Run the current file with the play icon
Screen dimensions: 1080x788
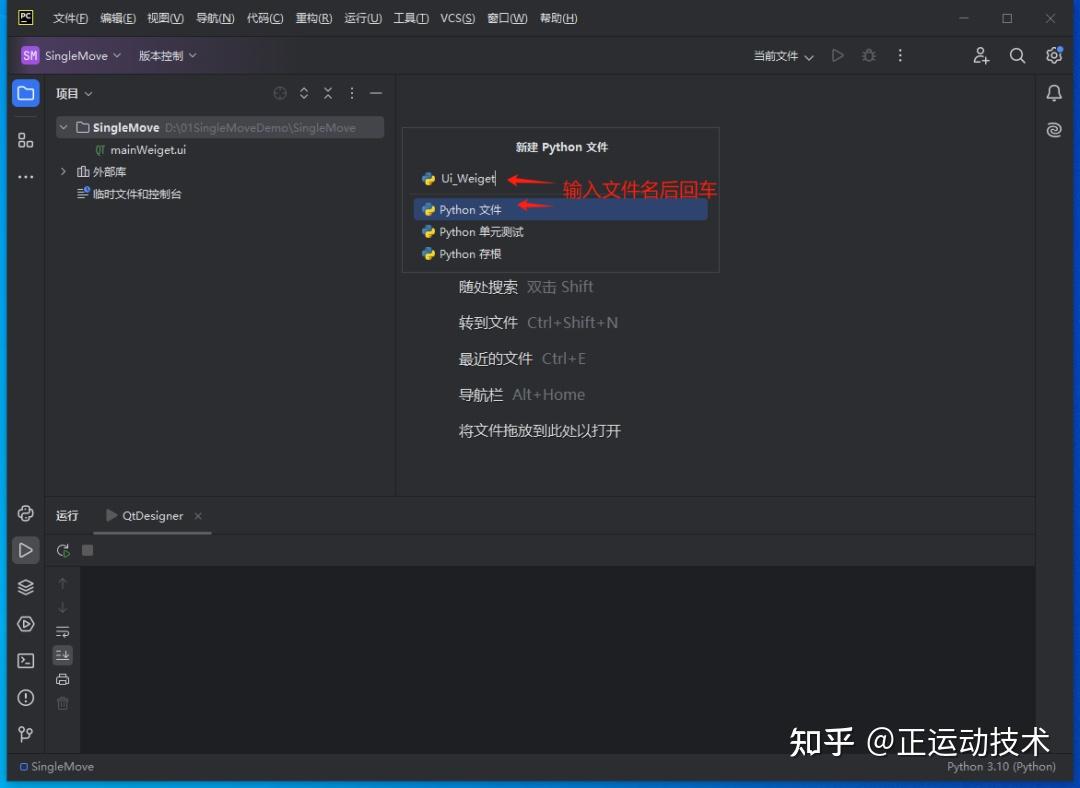coord(837,56)
